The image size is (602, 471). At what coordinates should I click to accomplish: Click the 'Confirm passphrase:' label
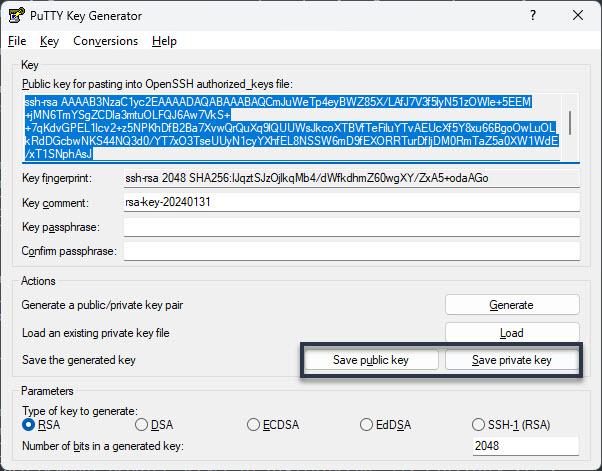click(x=69, y=251)
